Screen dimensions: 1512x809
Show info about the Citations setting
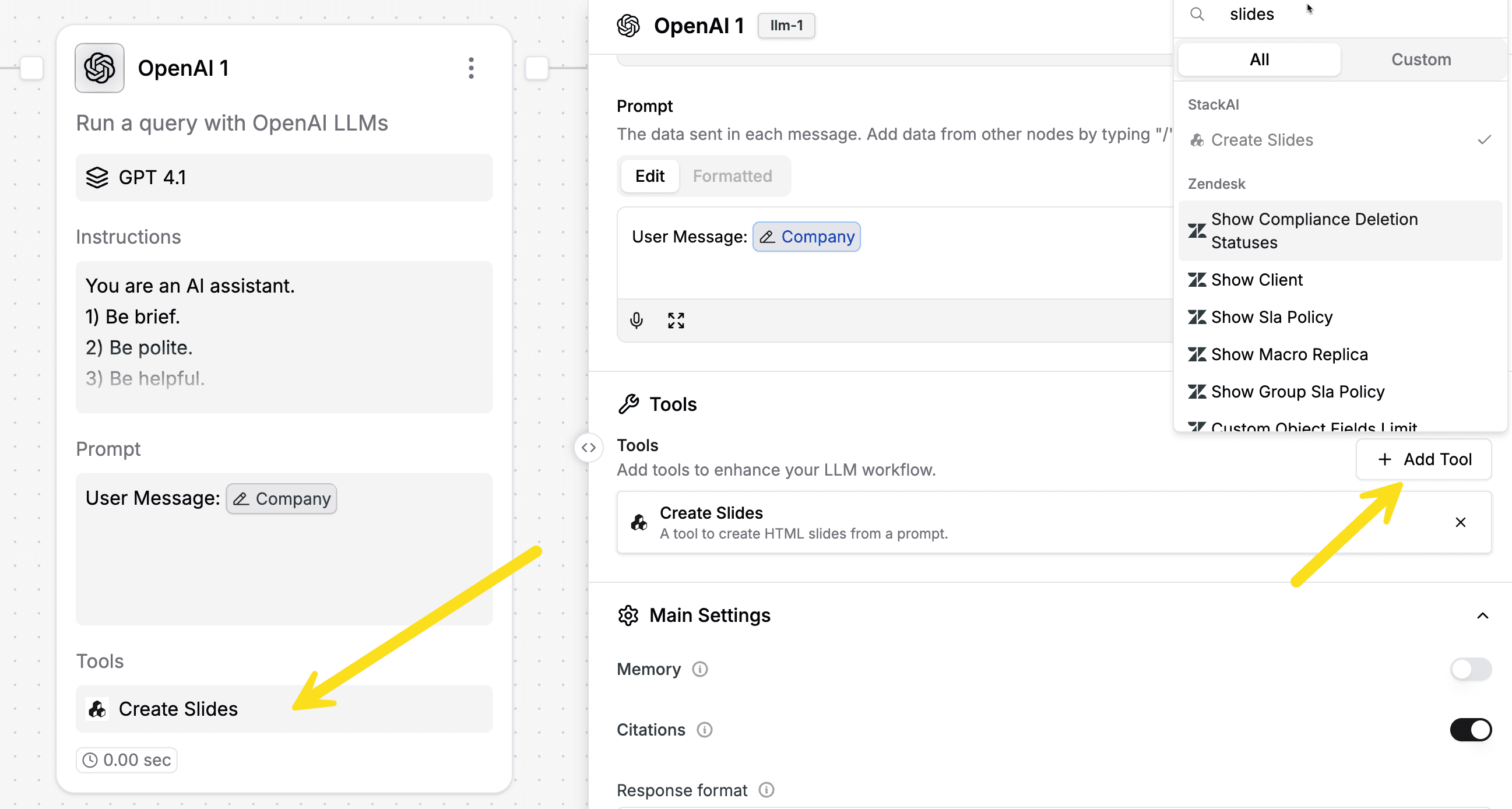704,729
